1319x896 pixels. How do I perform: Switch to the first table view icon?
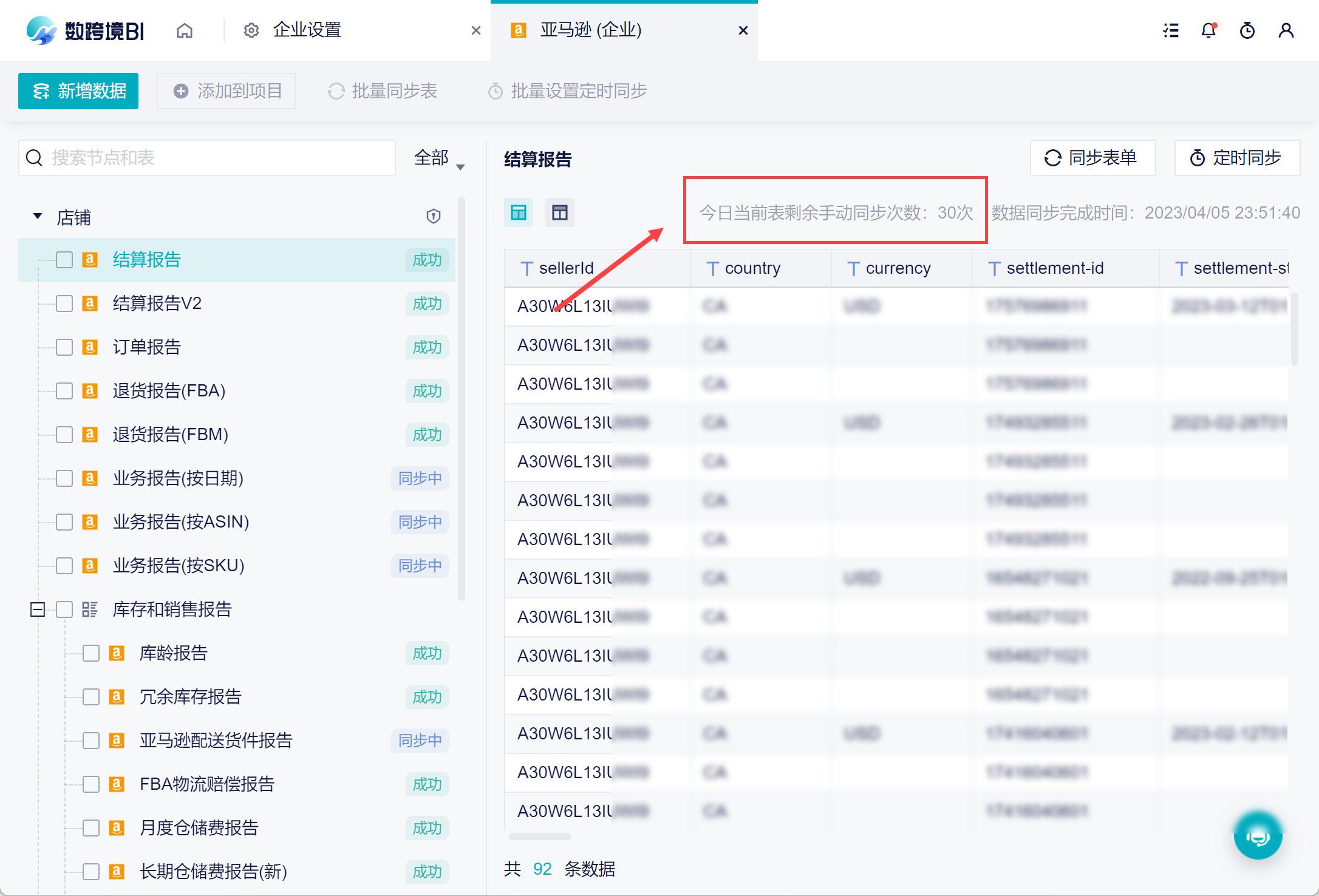[519, 212]
